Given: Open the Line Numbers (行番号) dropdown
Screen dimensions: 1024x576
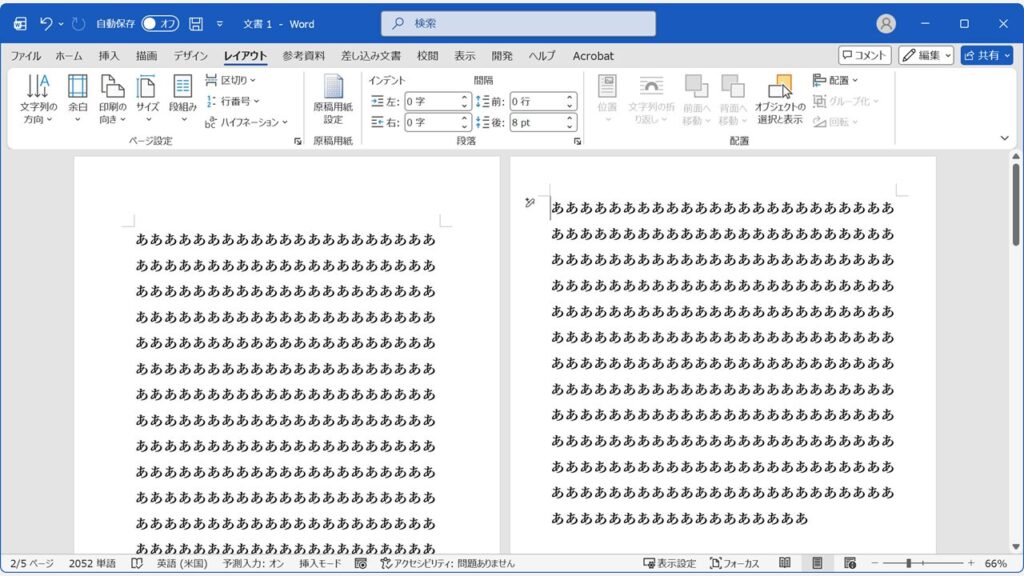Looking at the screenshot, I should (237, 100).
